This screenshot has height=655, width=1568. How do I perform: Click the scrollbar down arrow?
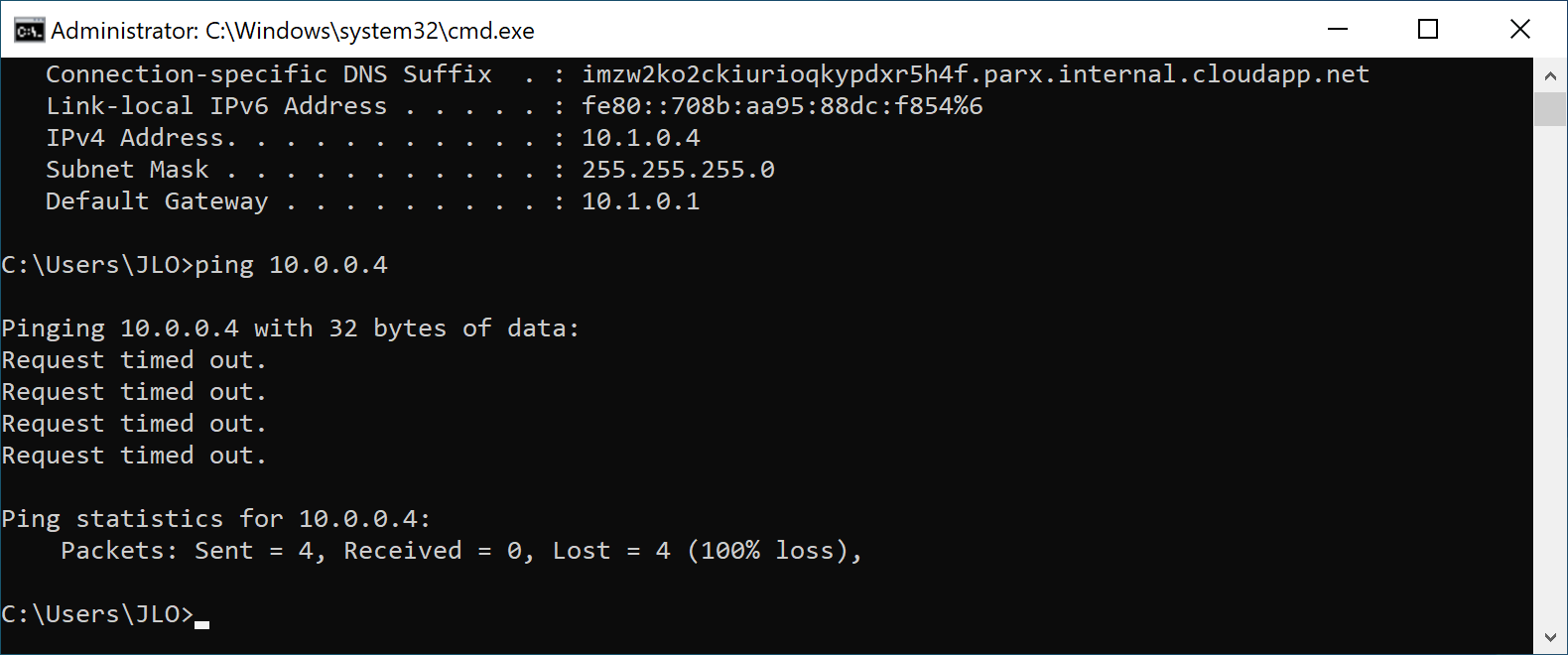click(x=1549, y=637)
